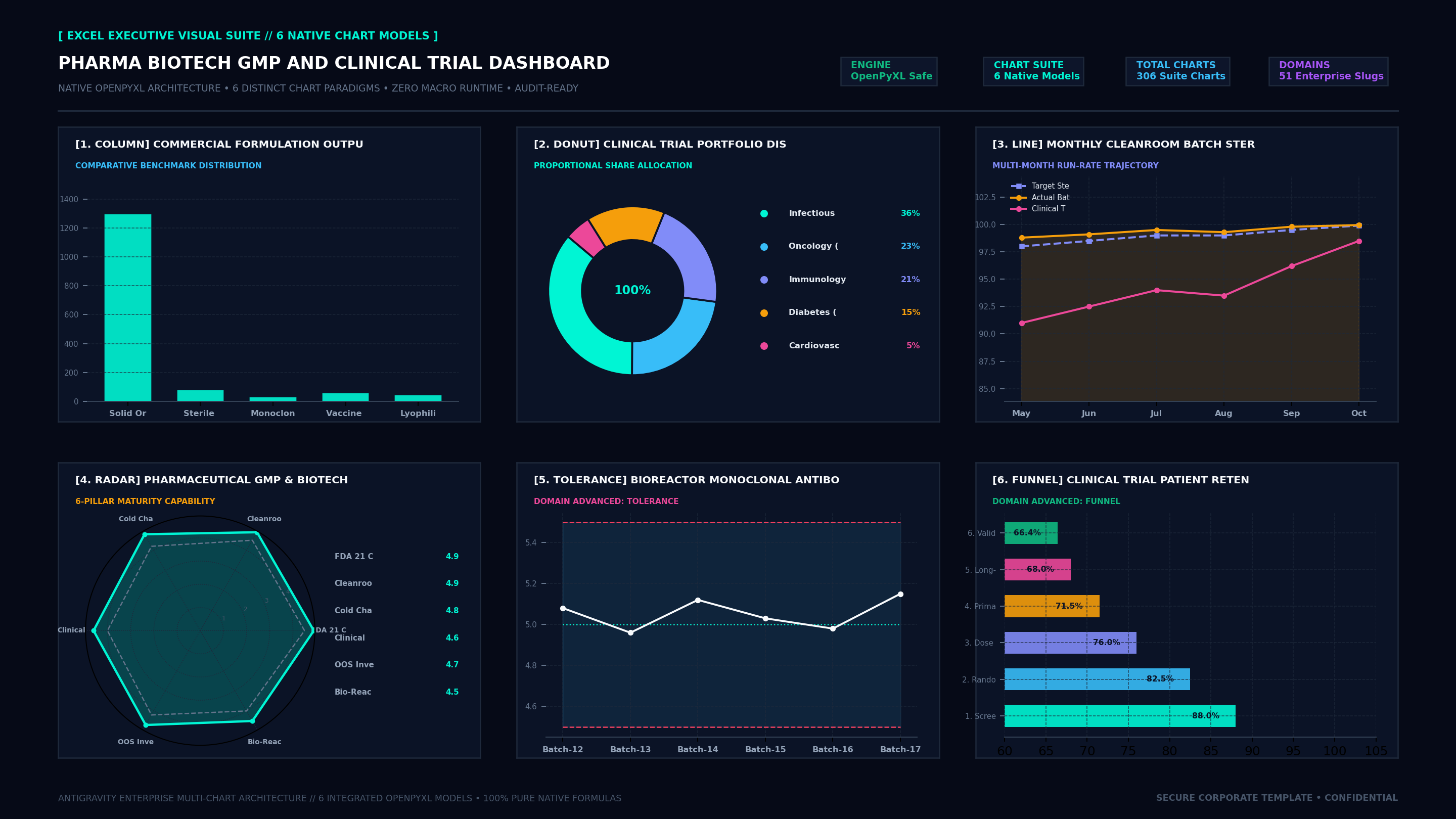Click the Actual Bat line legend marker
This screenshot has width=1456, height=819.
point(1019,198)
